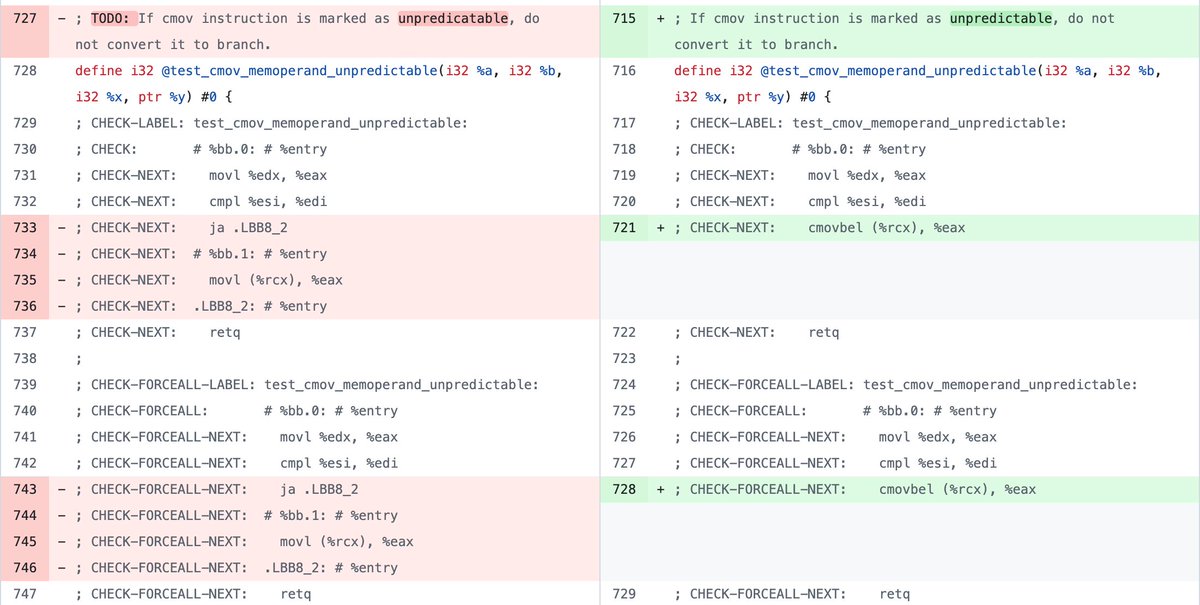Screen dimensions: 1200x605
Task: Click "movl %edx, %eax" on line 726
Action: click(938, 436)
